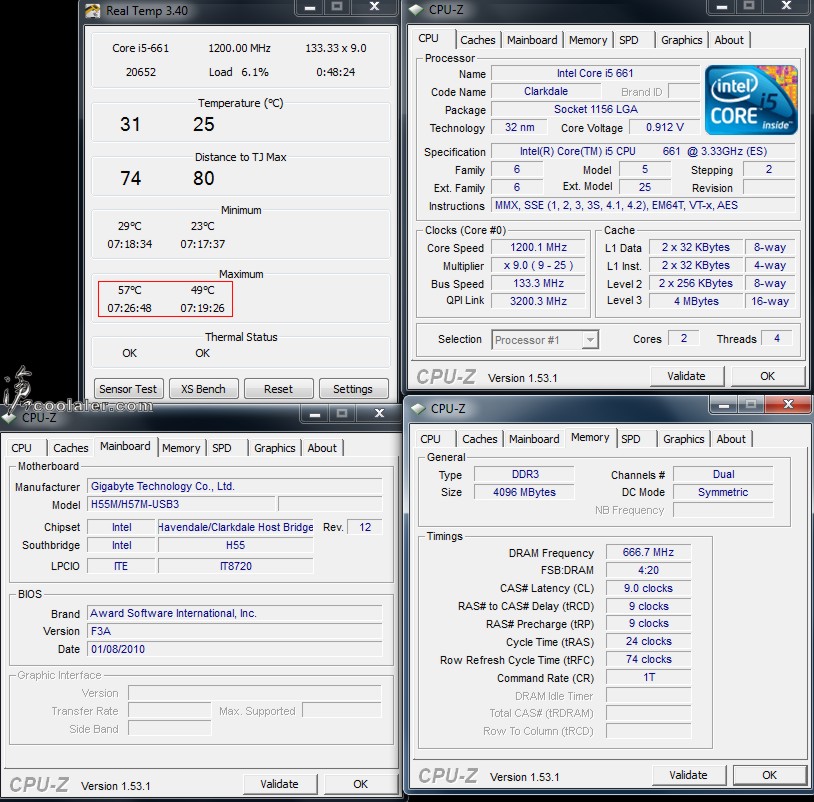Click the CAS# Latency value '9.0 clocks'
This screenshot has height=802, width=814.
(648, 589)
